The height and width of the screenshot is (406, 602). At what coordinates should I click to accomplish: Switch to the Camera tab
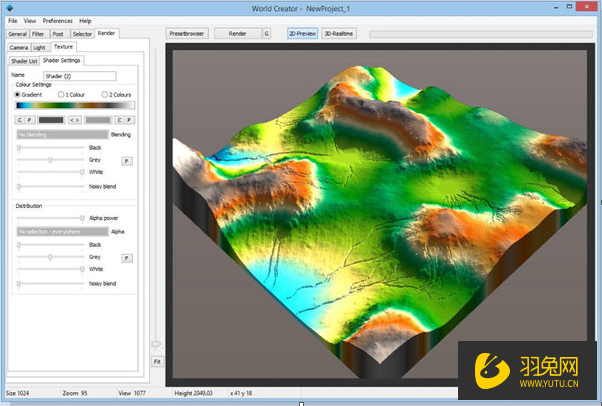coord(18,47)
